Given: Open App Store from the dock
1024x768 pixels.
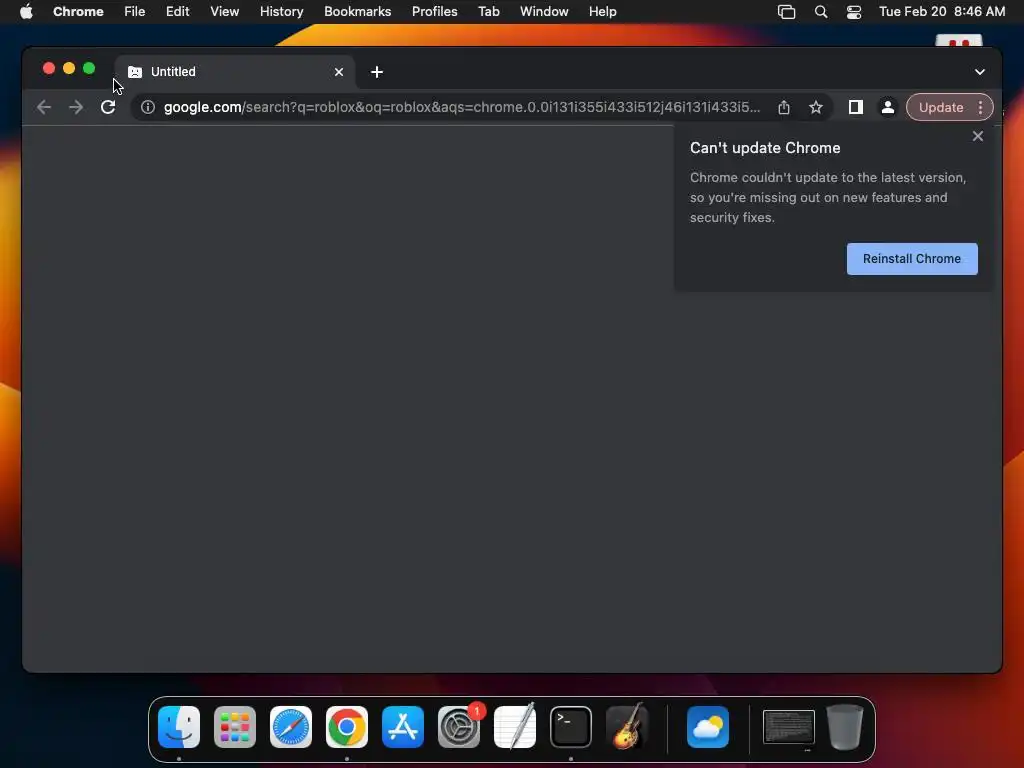Looking at the screenshot, I should coord(403,727).
